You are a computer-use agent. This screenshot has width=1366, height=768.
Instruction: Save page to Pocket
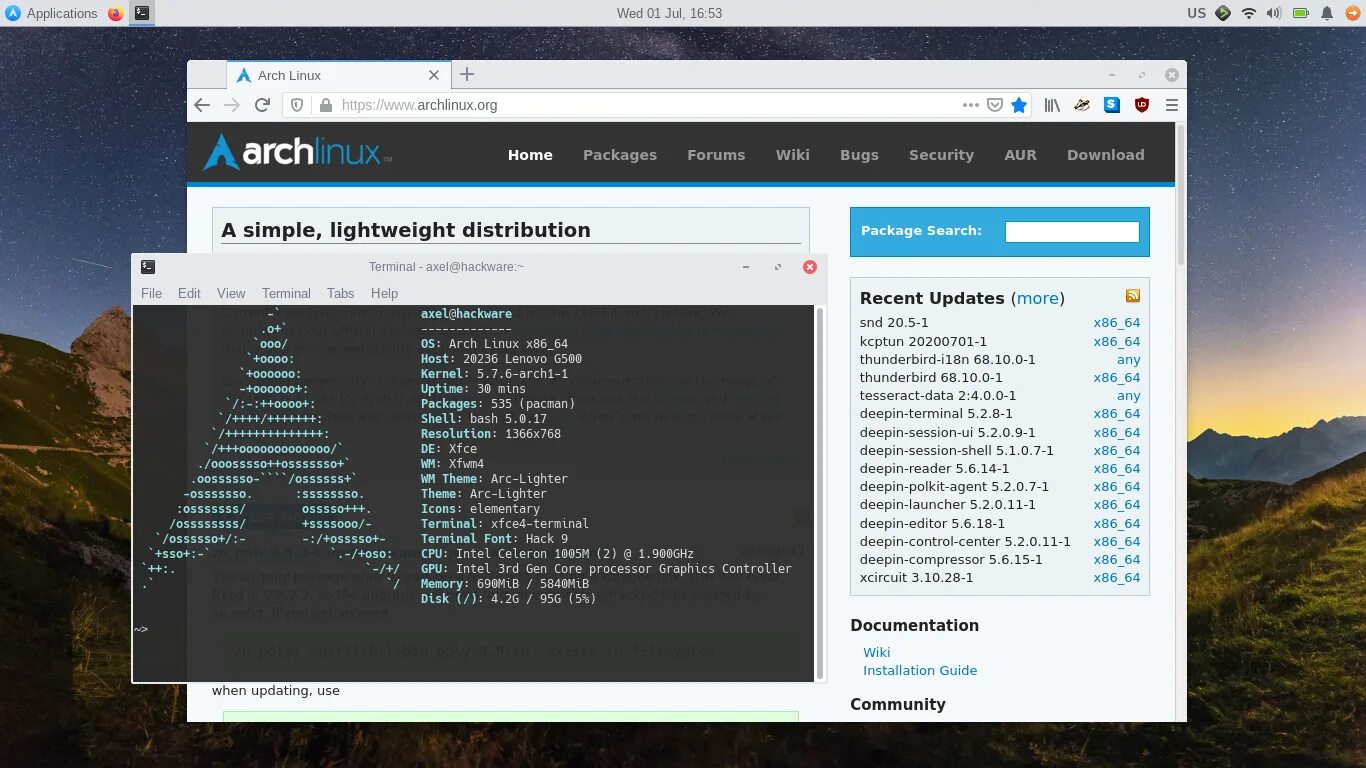(995, 105)
